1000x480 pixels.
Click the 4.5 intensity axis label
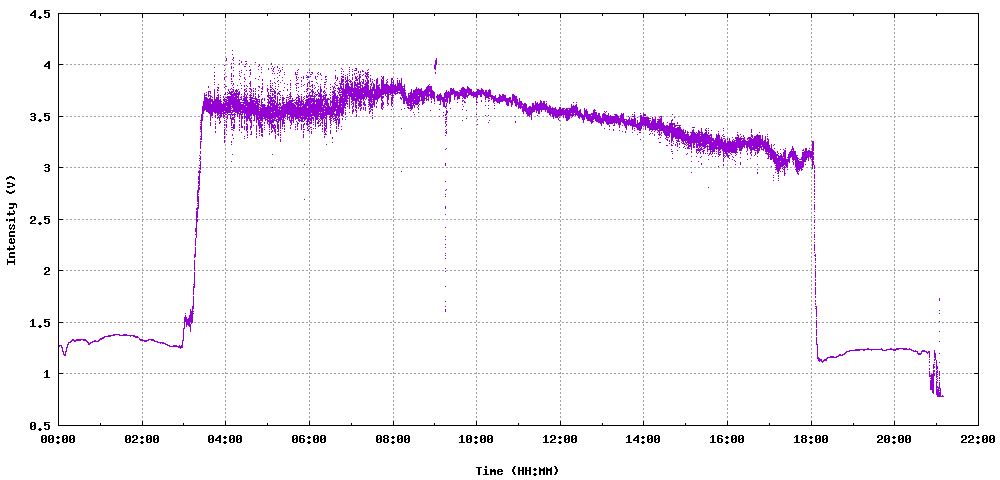[40, 14]
